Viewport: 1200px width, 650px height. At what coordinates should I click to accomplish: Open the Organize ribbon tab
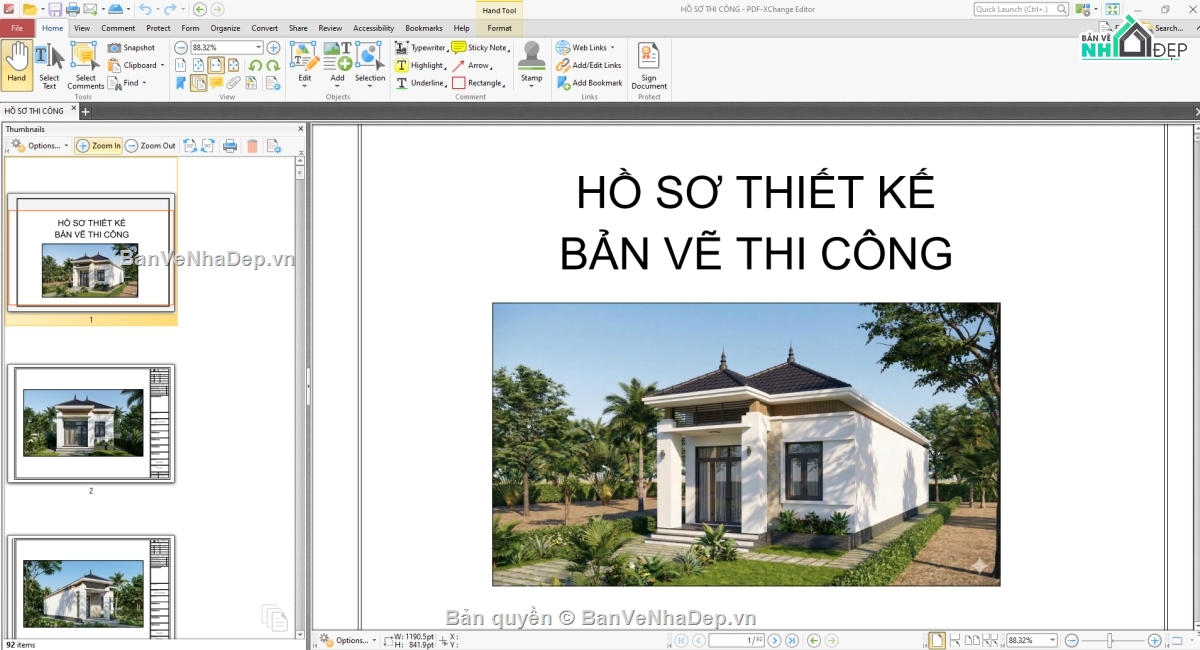(x=225, y=28)
